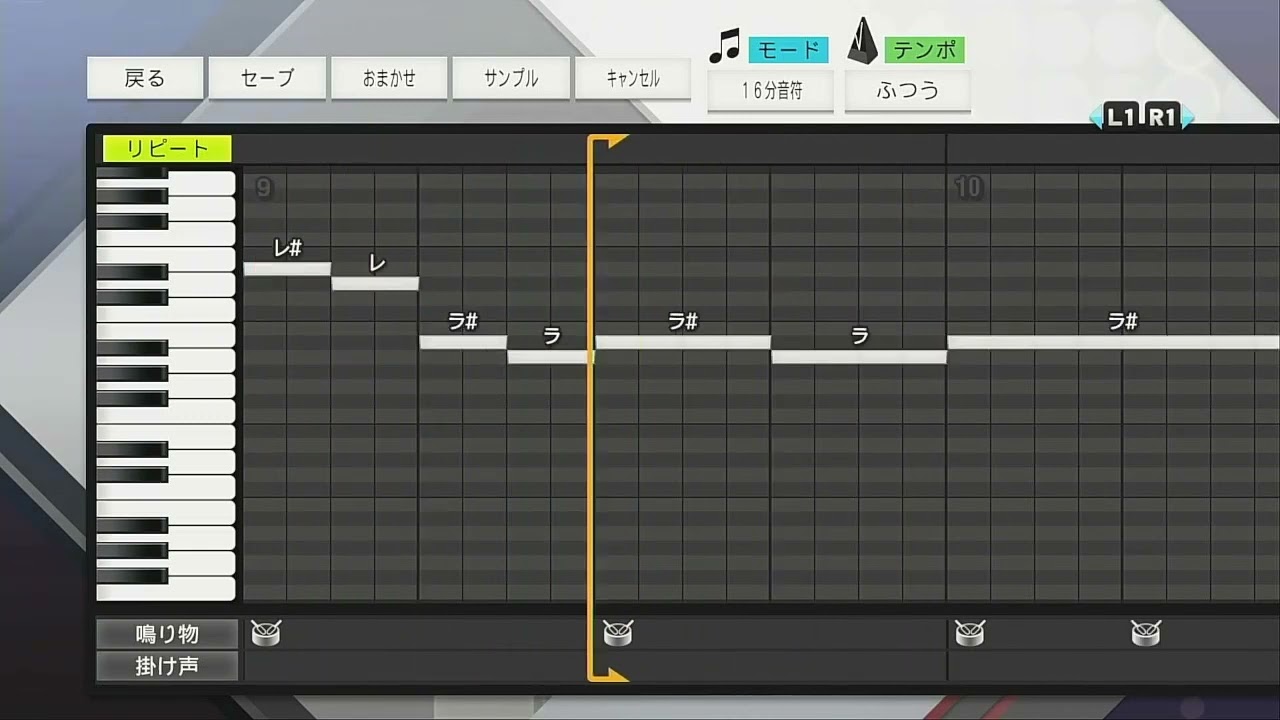Choose the おまかせ auto-compose option

tap(389, 78)
